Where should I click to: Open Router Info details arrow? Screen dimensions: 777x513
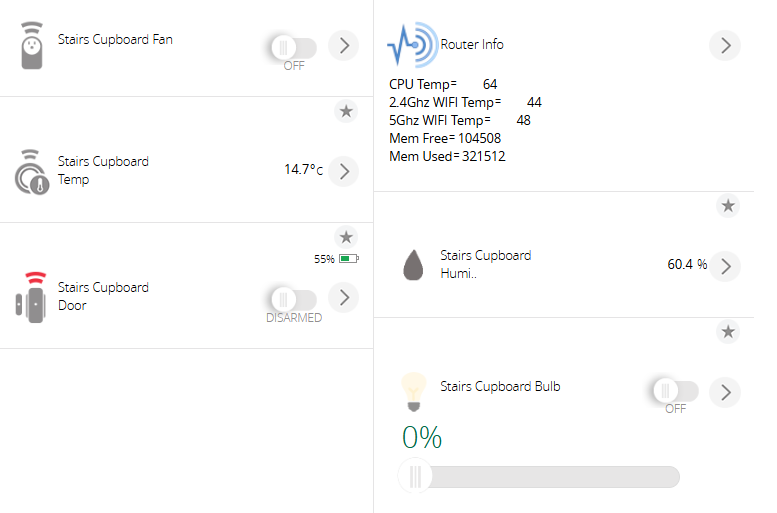(725, 45)
